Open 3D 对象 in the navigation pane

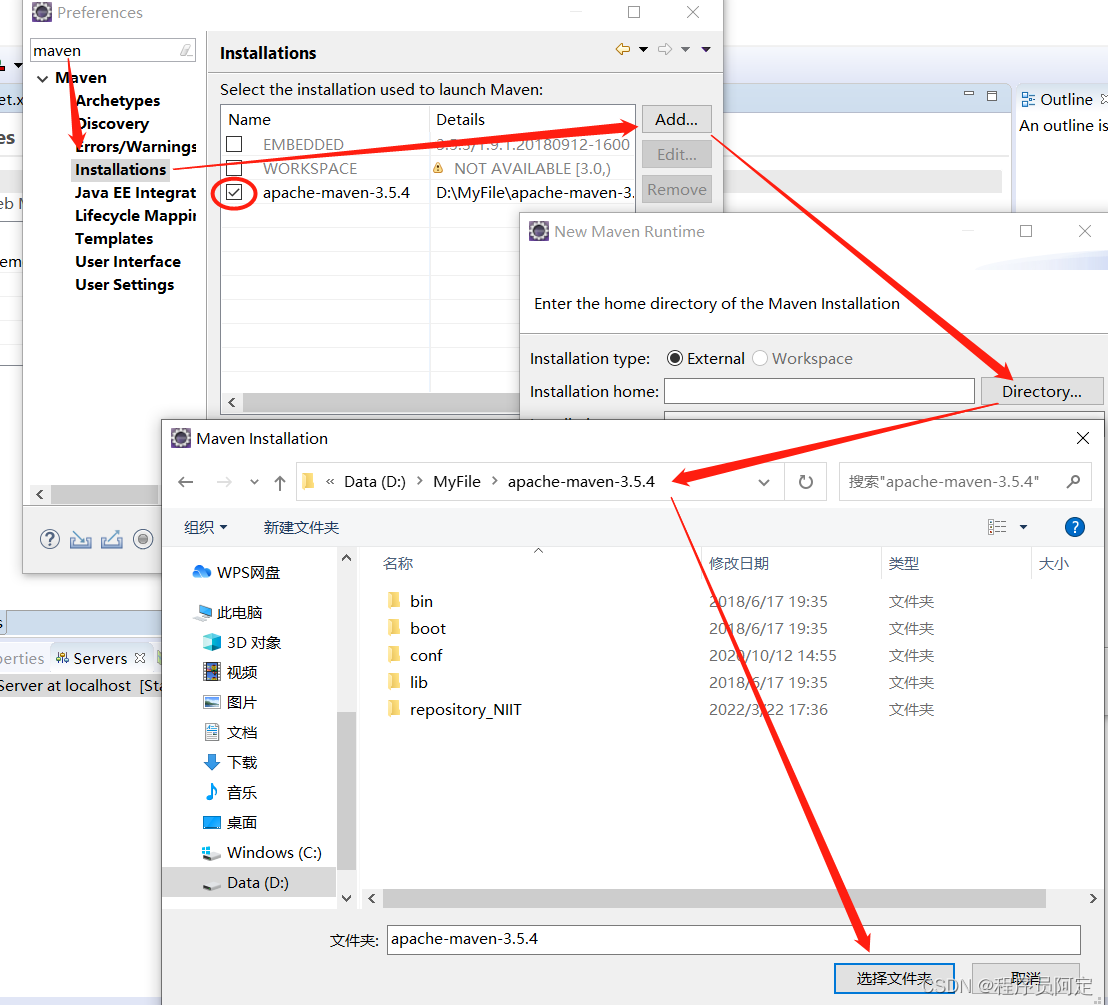pos(242,642)
